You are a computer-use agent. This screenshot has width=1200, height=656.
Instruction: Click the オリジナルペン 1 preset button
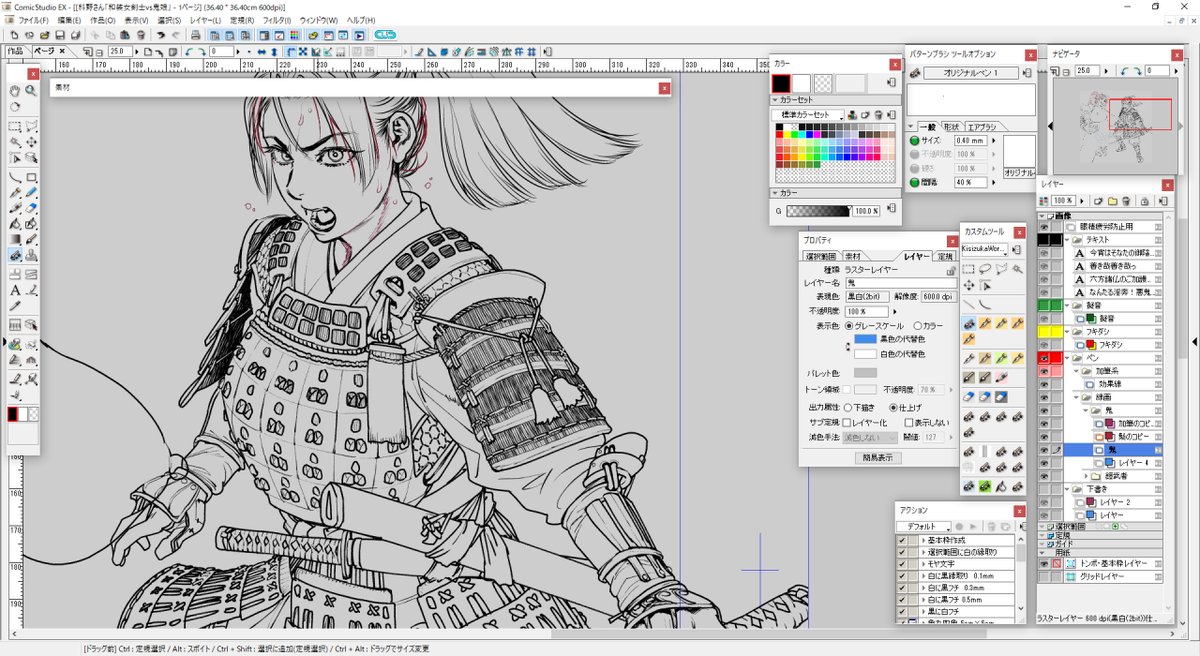coord(971,73)
